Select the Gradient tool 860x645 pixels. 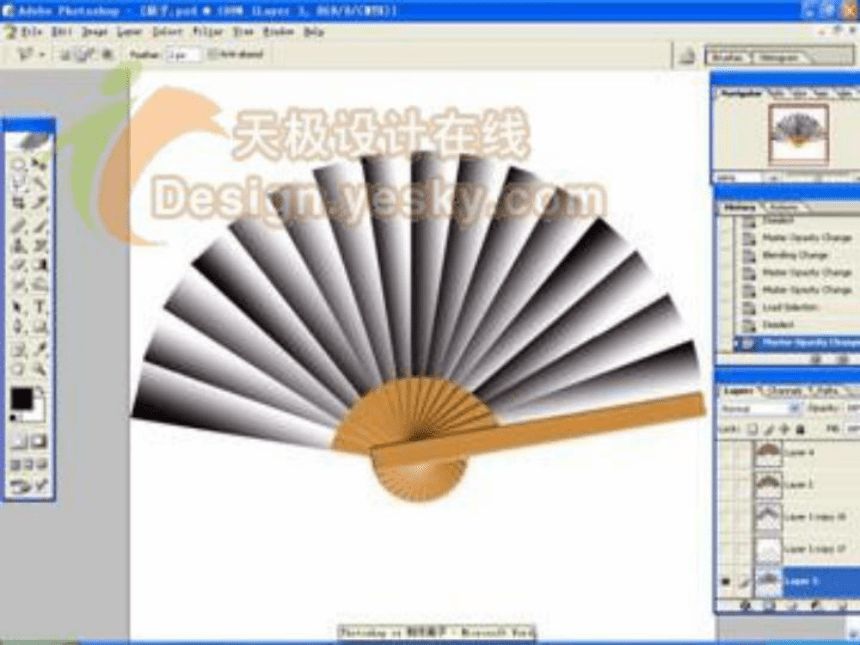tap(39, 265)
